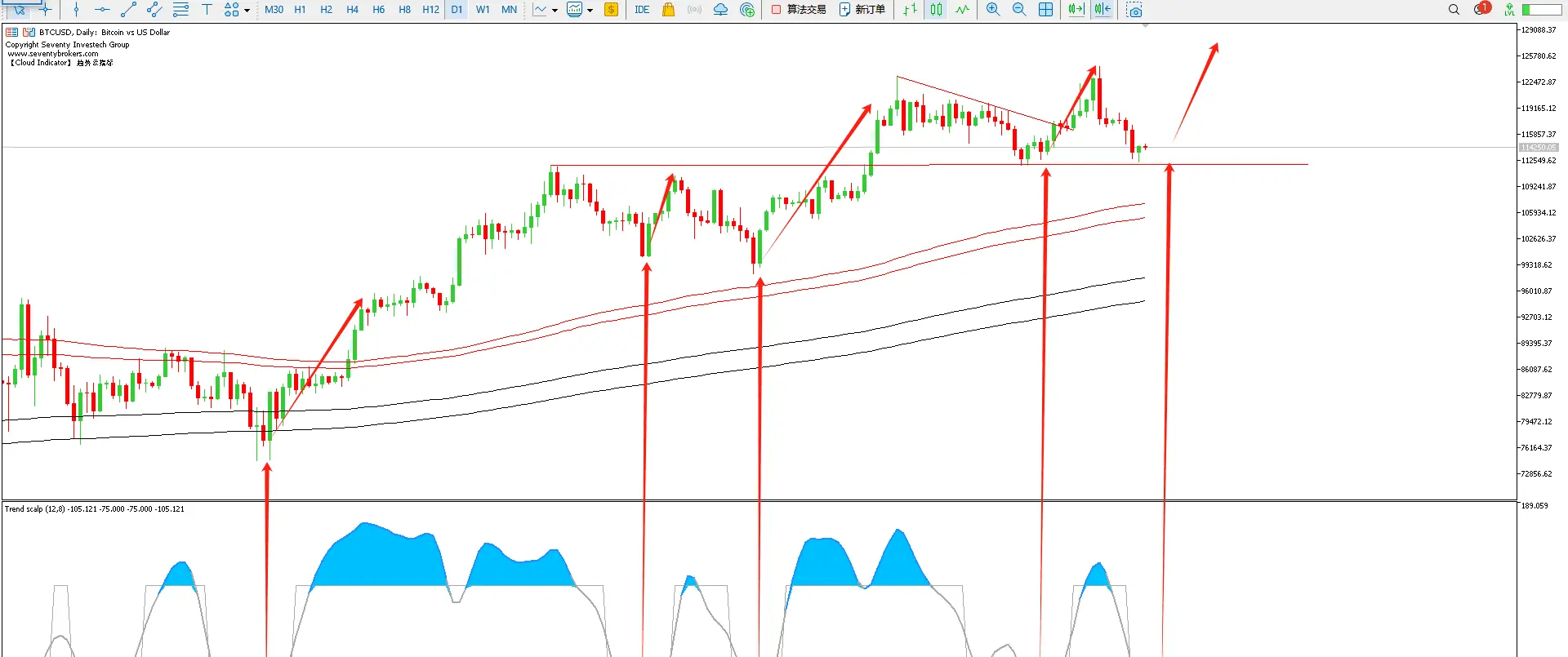Switch to the W1 weekly timeframe
Image resolution: width=1568 pixels, height=657 pixels.
click(483, 10)
